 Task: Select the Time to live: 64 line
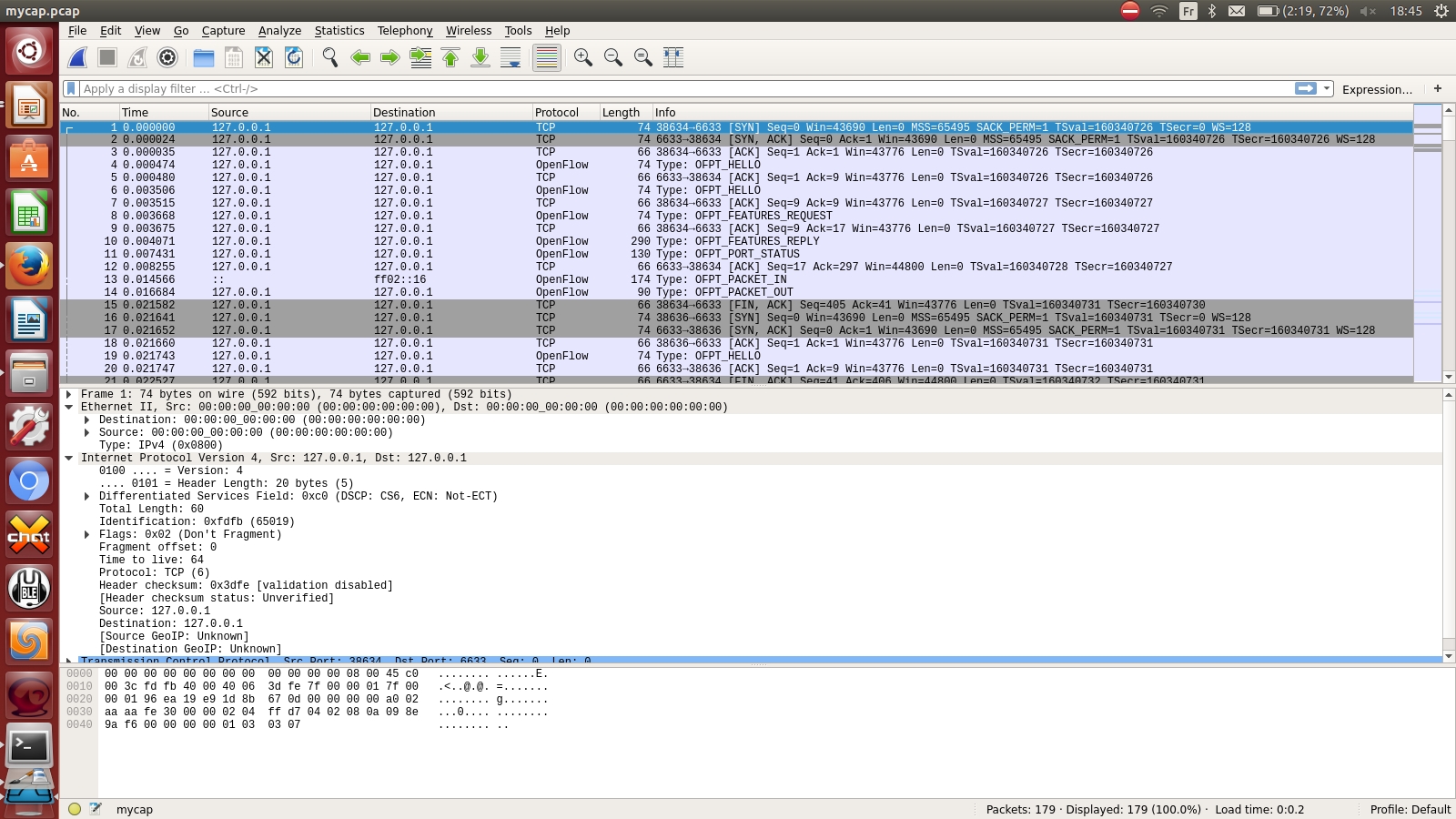151,560
